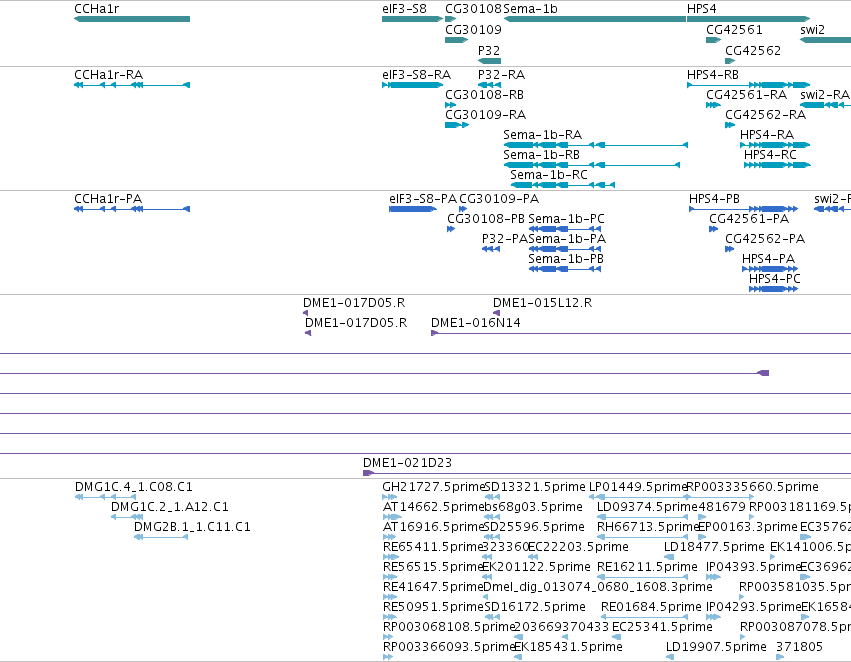
Task: Select protein CG30109-PA
Action: [x=499, y=199]
